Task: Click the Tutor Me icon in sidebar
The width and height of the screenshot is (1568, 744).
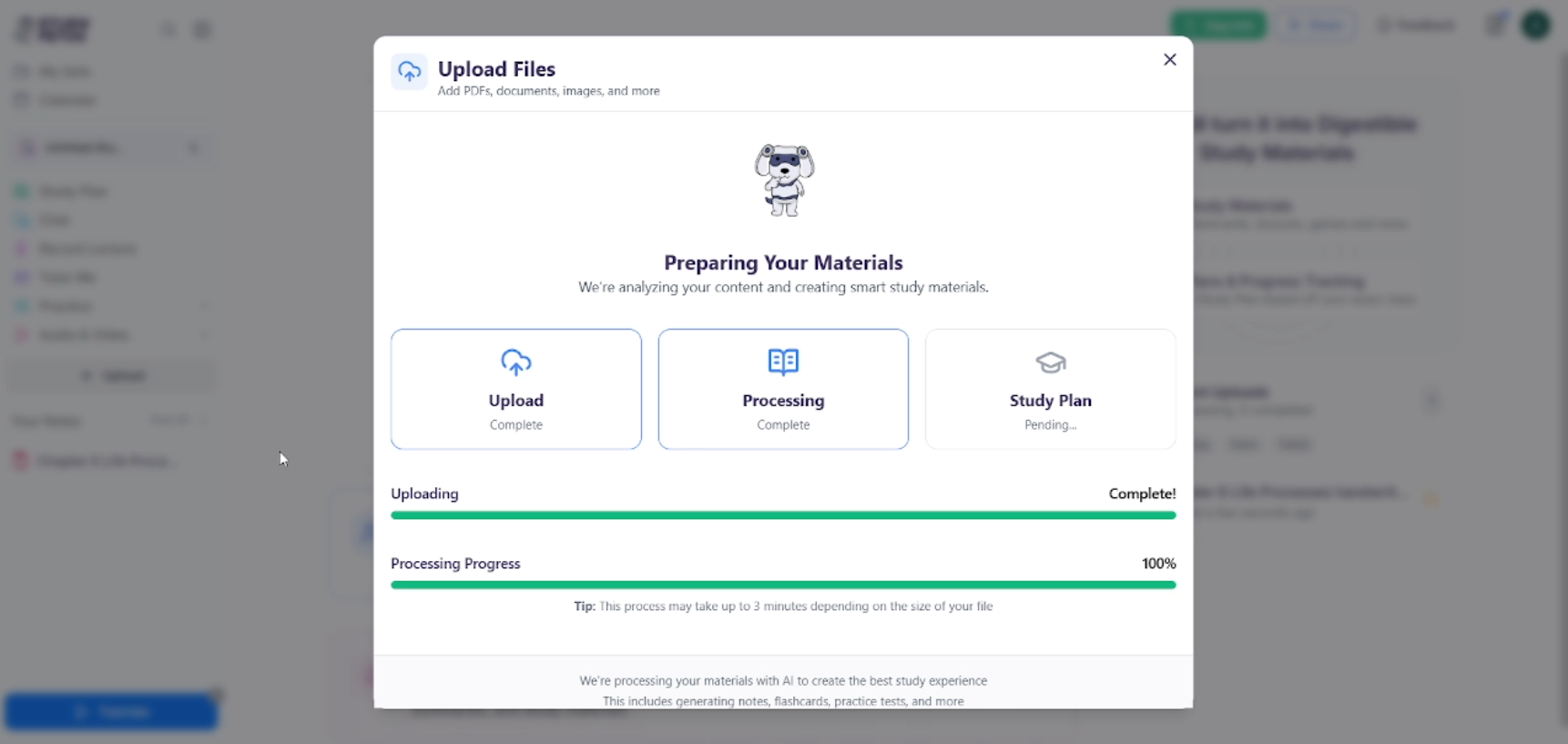Action: (22, 278)
